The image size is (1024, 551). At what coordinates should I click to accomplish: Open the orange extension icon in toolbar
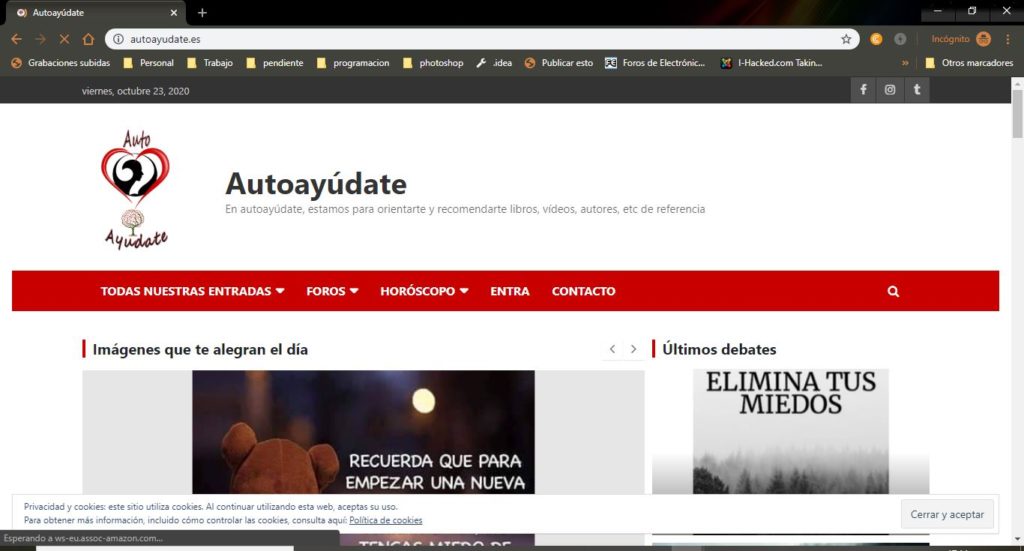click(876, 39)
